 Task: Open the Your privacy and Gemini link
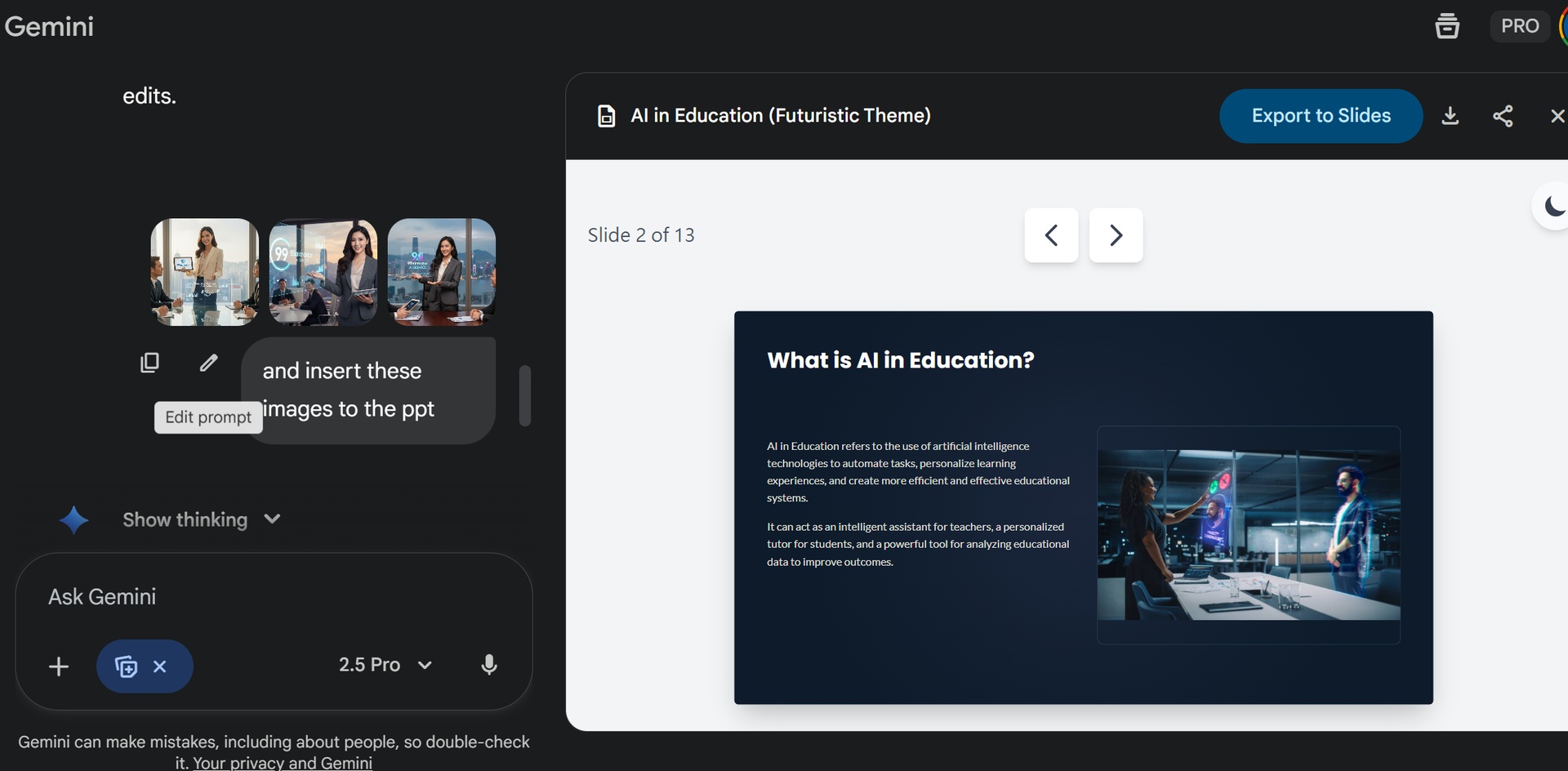pyautogui.click(x=283, y=763)
